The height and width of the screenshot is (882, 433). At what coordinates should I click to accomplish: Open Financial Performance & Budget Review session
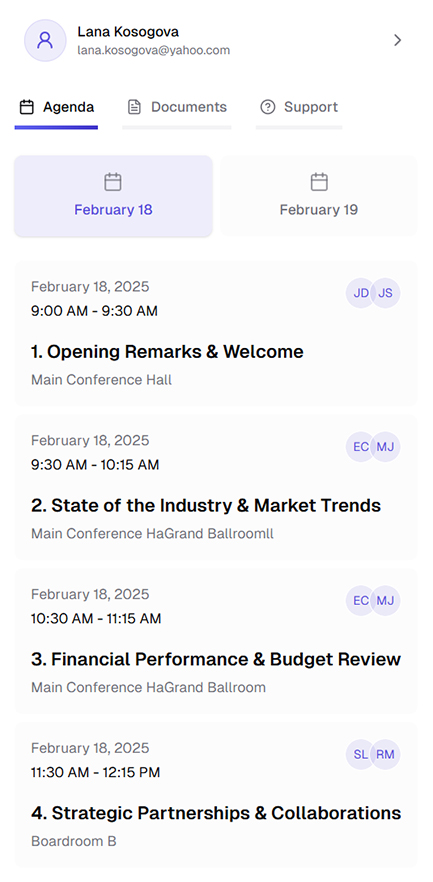(x=216, y=641)
